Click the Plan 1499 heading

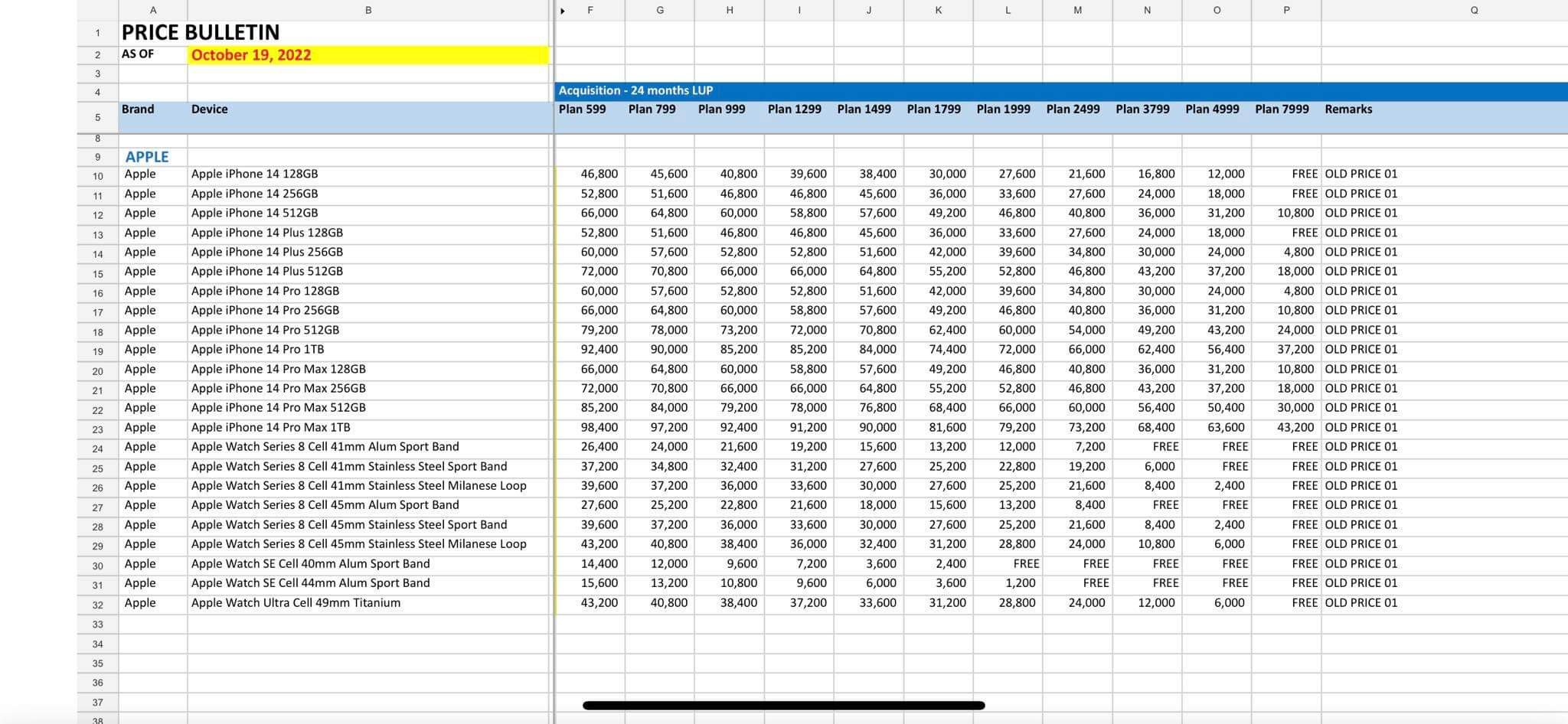(x=864, y=109)
